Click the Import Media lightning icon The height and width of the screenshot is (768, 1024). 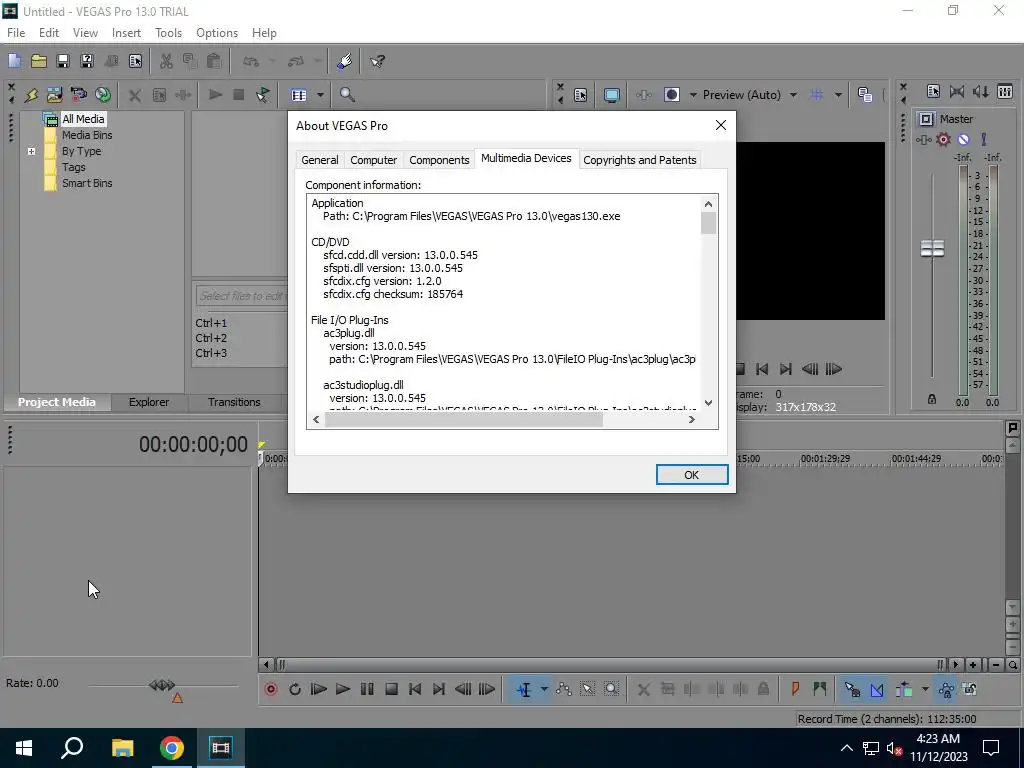(x=31, y=95)
